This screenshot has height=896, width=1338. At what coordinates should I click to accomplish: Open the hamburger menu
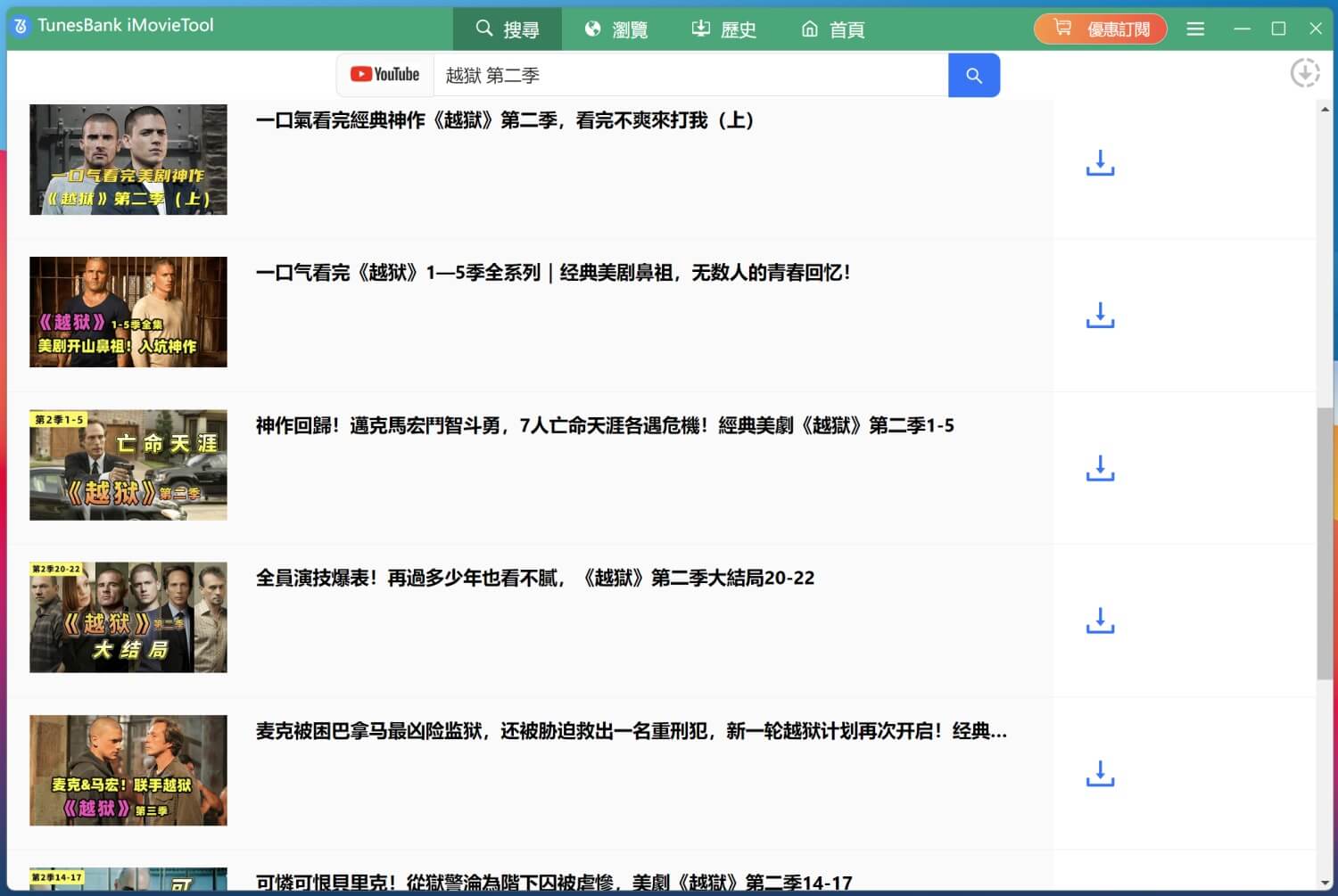pyautogui.click(x=1195, y=29)
